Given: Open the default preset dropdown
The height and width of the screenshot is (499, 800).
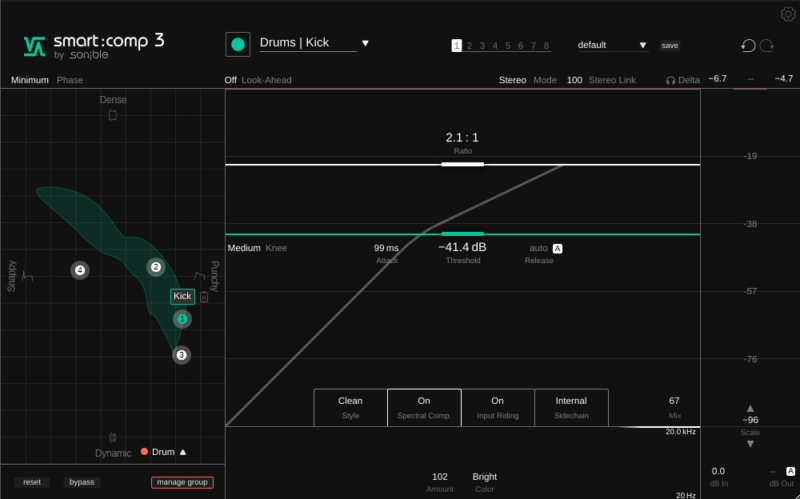Looking at the screenshot, I should 642,45.
